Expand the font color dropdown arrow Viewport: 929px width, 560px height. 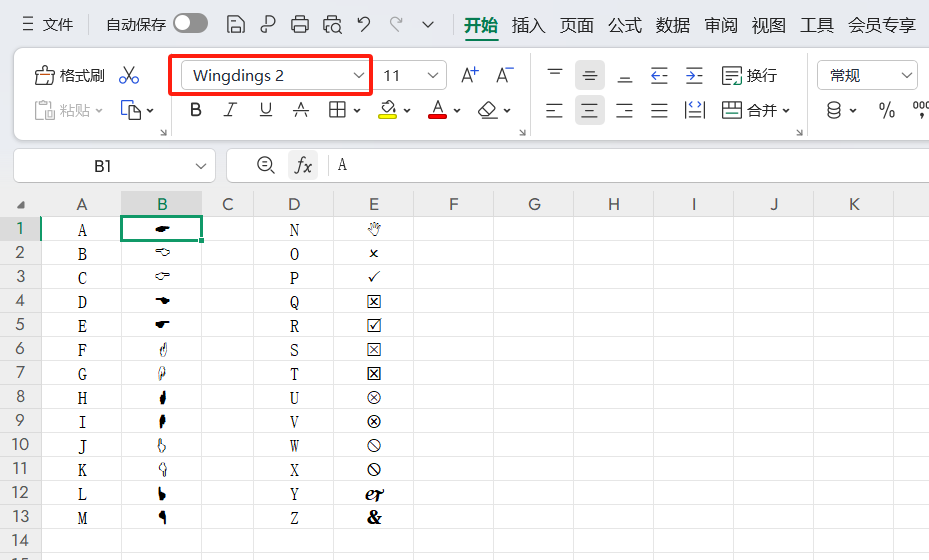coord(457,111)
